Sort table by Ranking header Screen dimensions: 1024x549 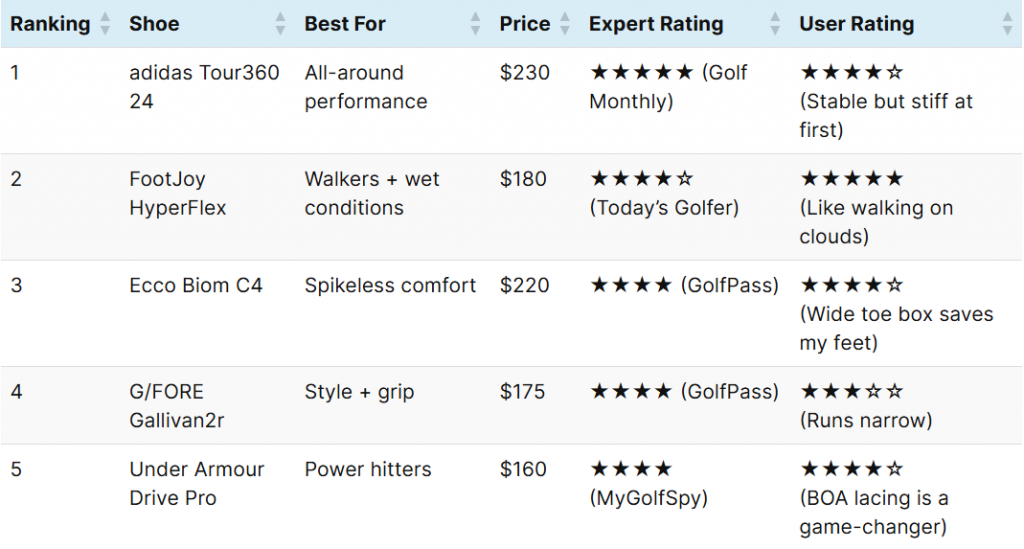(x=50, y=24)
